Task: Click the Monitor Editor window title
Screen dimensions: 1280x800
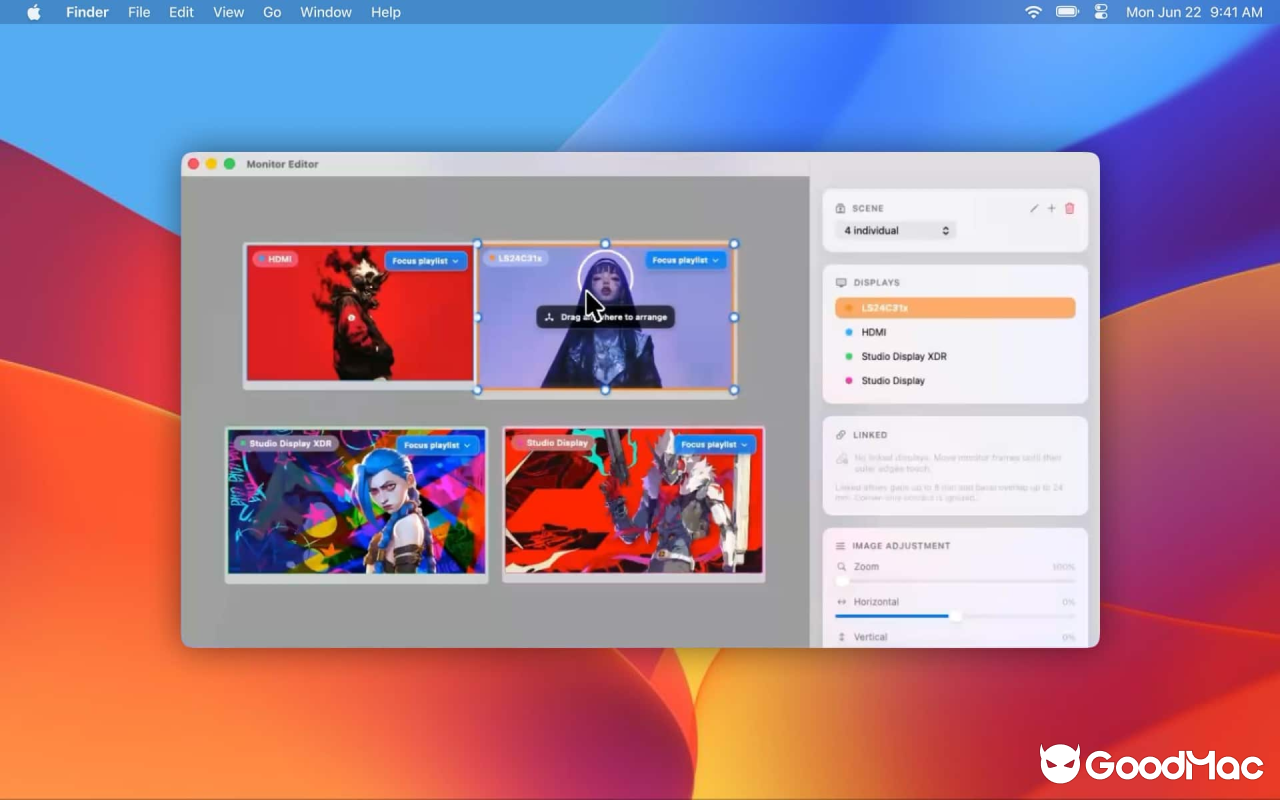Action: coord(282,164)
